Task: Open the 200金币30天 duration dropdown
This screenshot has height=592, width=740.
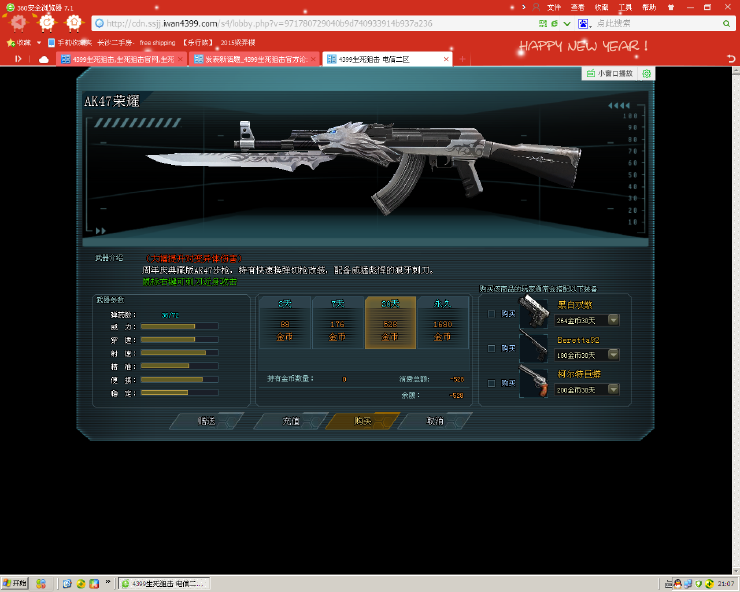Action: [613, 389]
